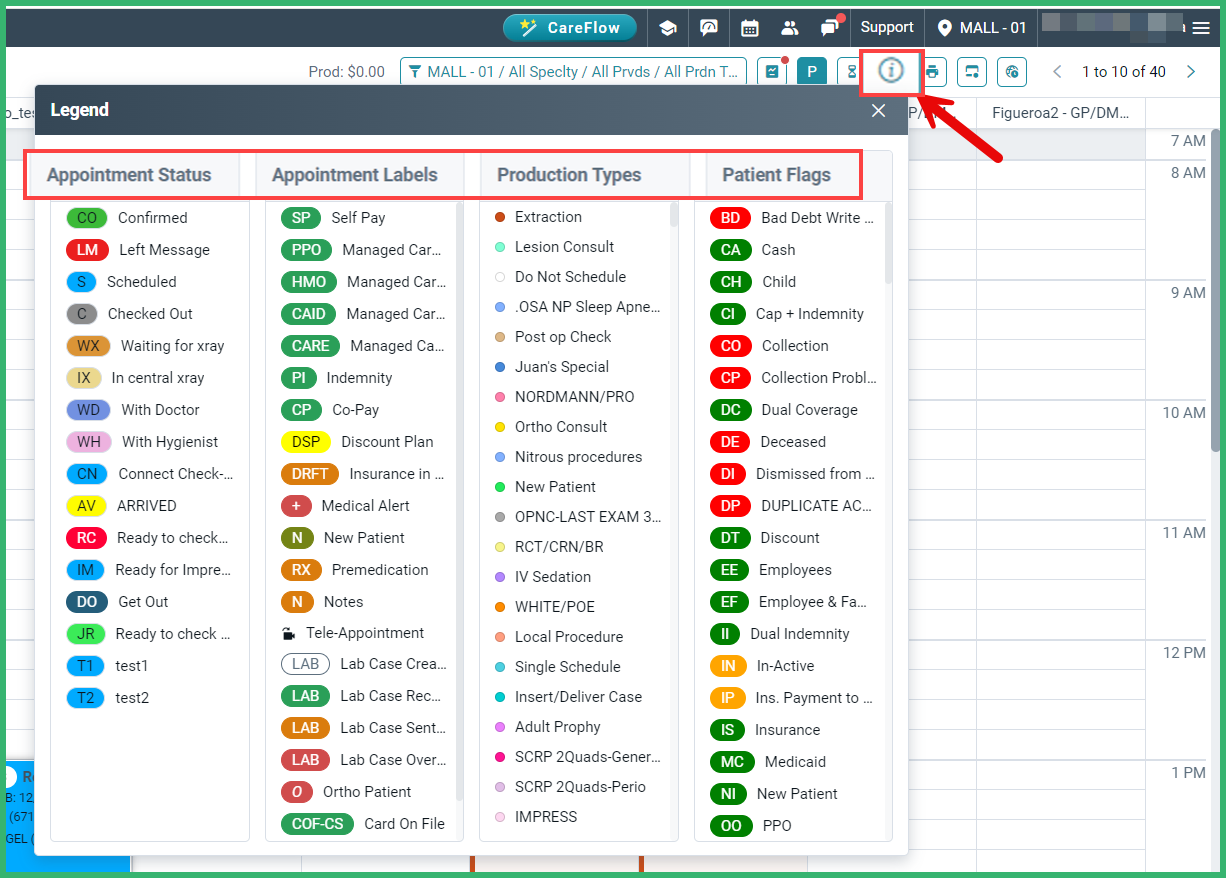
Task: Select the Appointment Labels heading
Action: (359, 174)
